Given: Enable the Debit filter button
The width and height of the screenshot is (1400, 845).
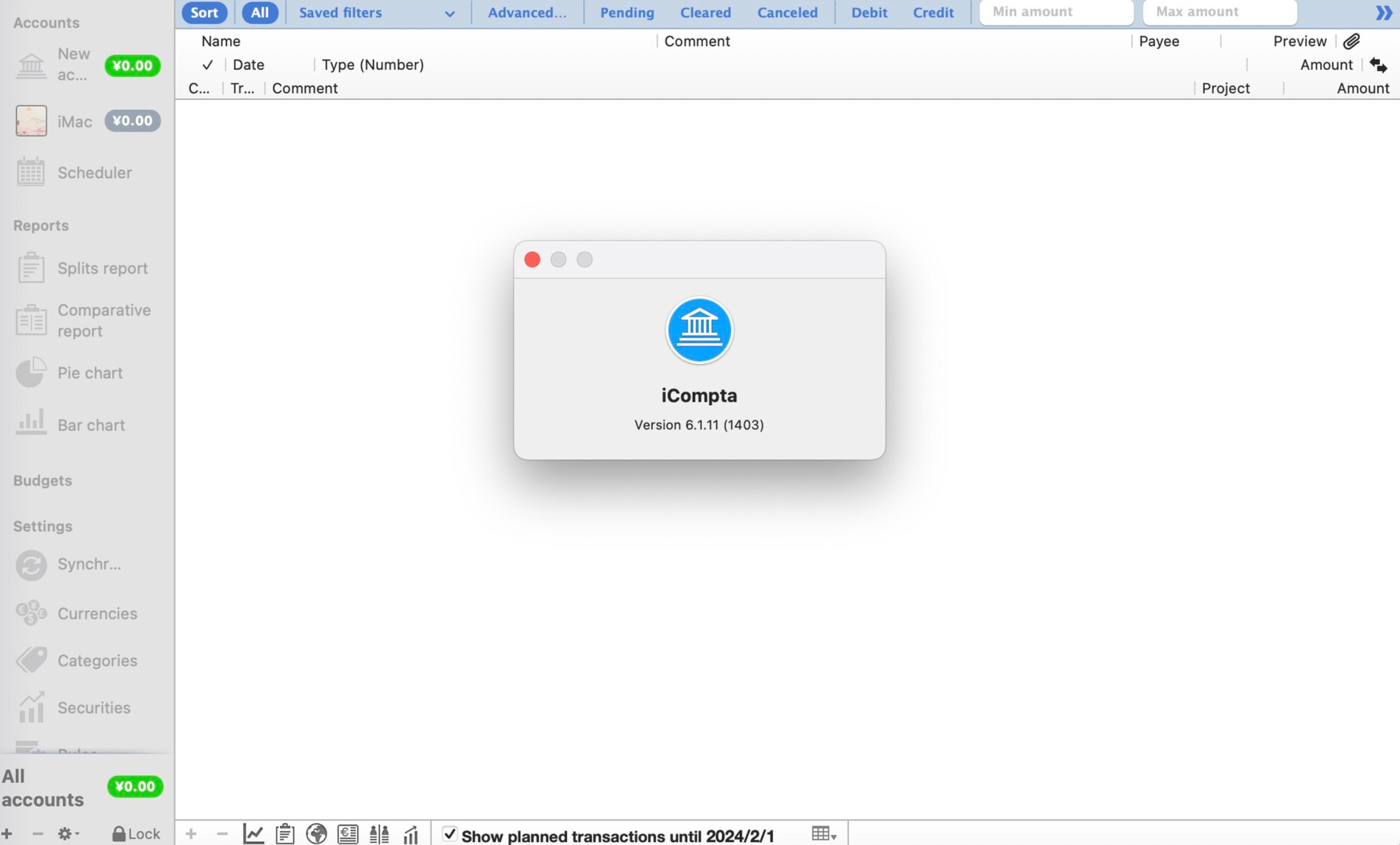Looking at the screenshot, I should pyautogui.click(x=869, y=12).
